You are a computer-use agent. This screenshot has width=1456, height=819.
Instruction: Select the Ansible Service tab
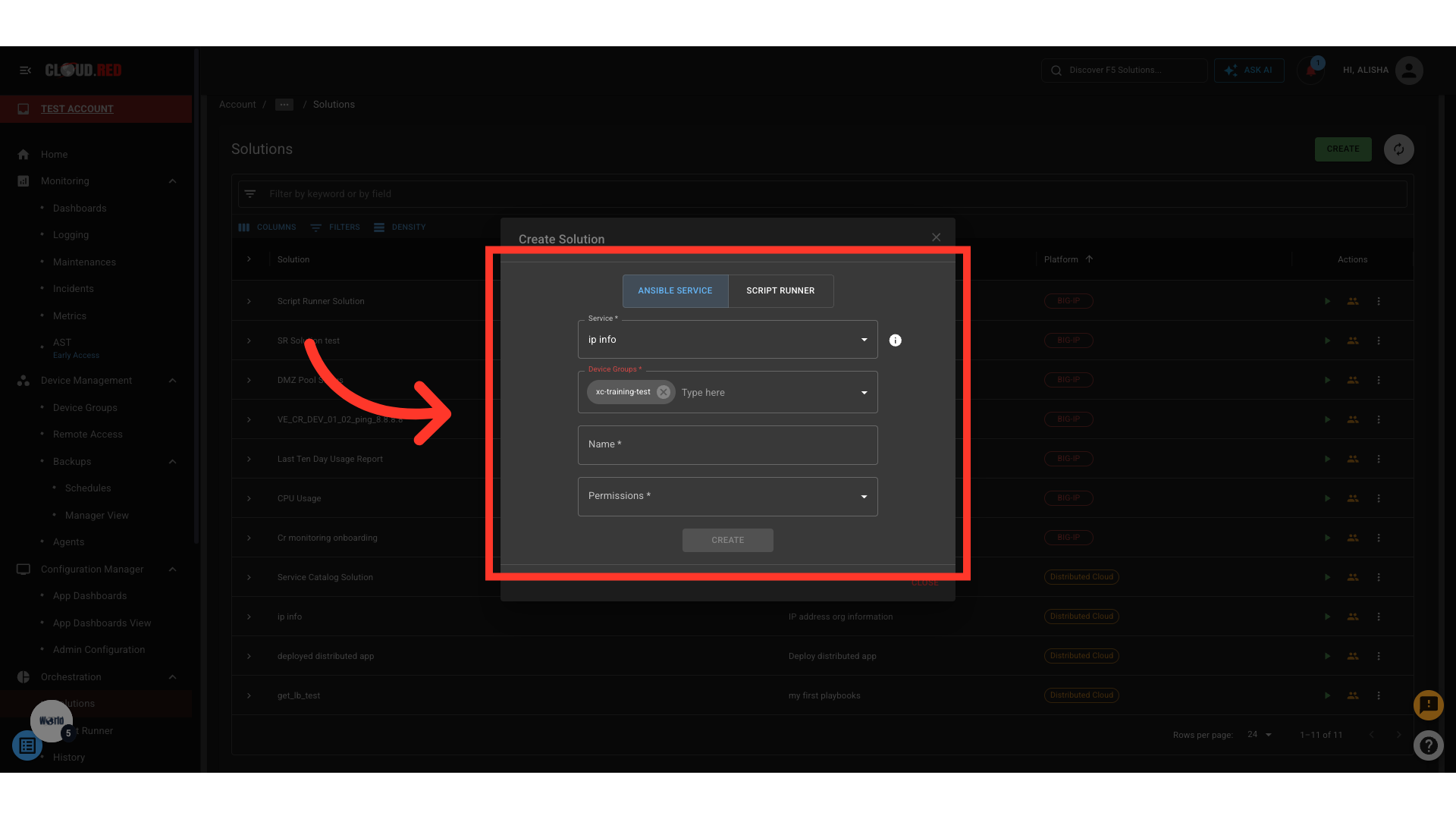(675, 291)
